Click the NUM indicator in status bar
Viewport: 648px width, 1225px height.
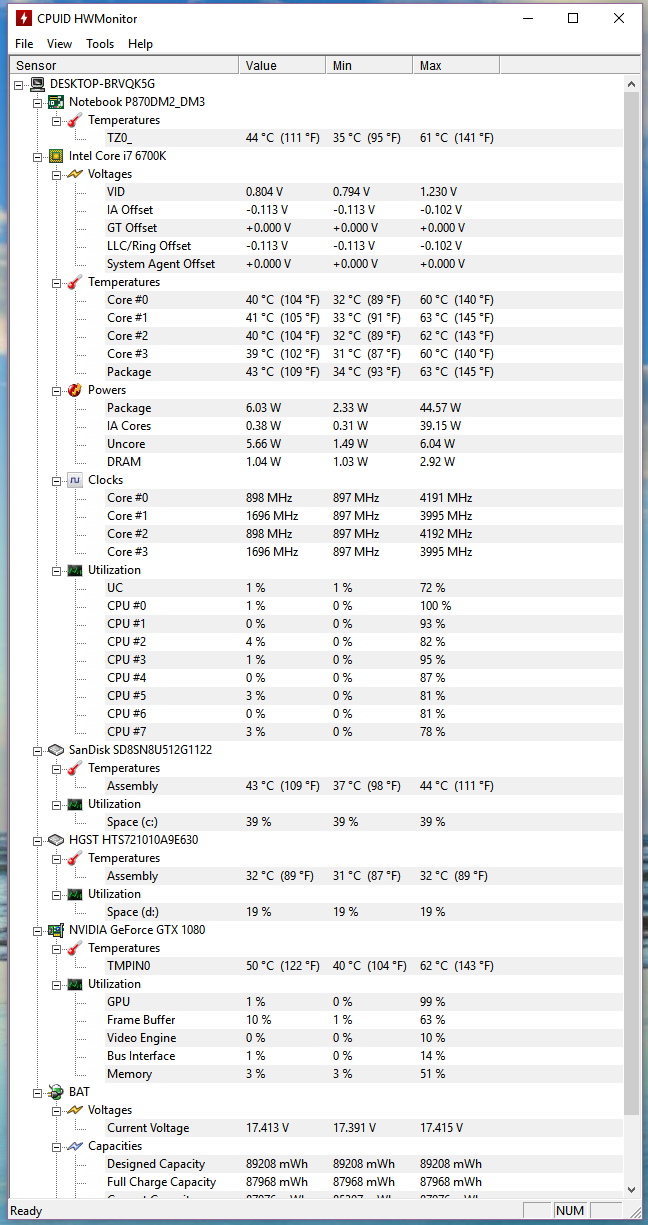pos(570,1211)
